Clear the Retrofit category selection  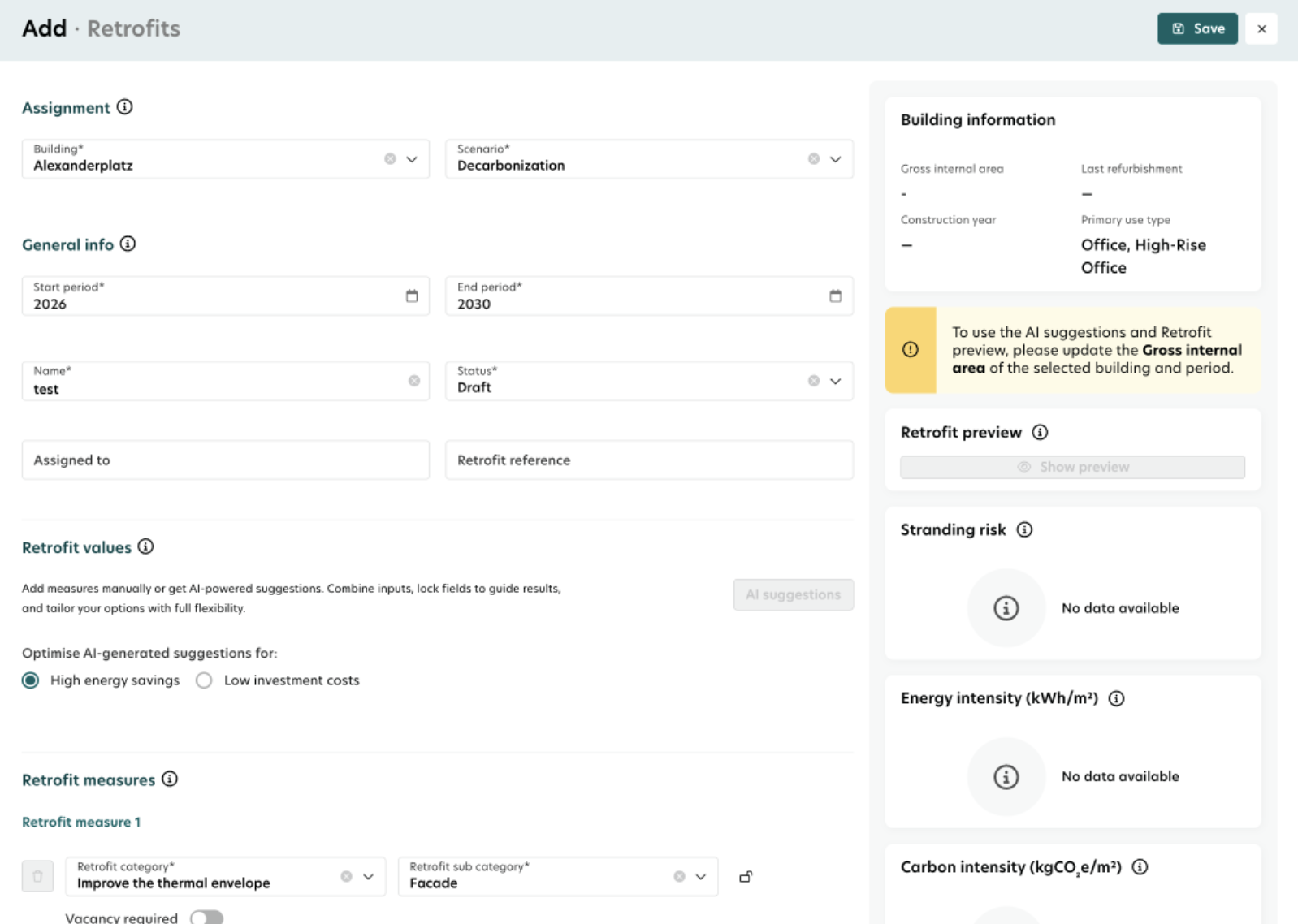(x=346, y=877)
